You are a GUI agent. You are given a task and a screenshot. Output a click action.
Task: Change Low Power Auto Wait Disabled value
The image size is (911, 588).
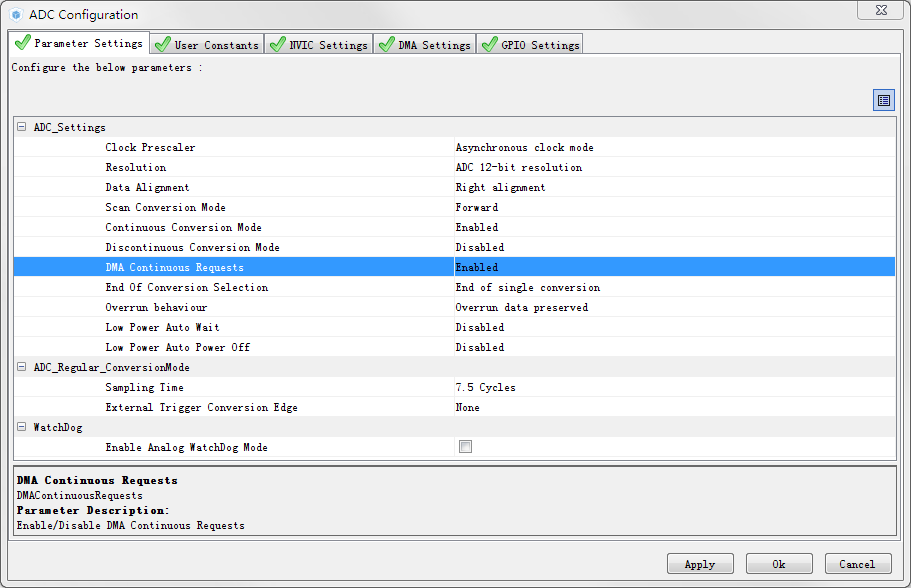tap(675, 327)
